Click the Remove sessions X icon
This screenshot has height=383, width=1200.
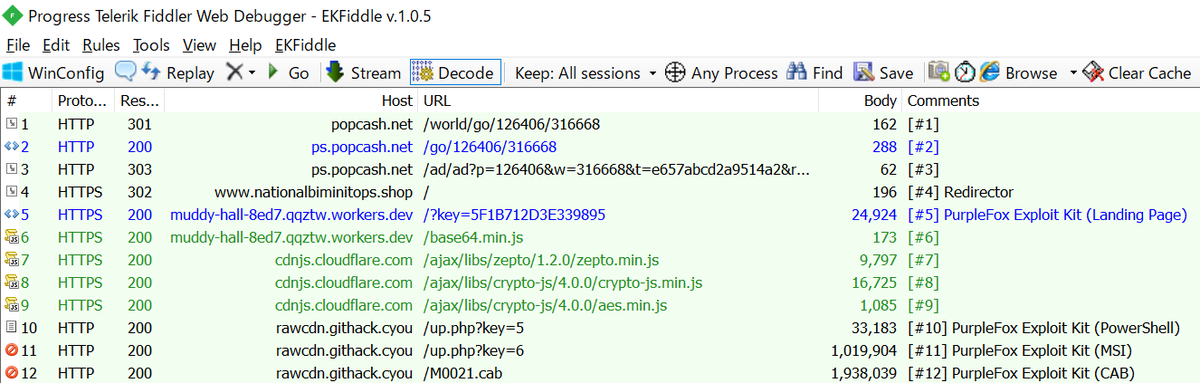[234, 73]
